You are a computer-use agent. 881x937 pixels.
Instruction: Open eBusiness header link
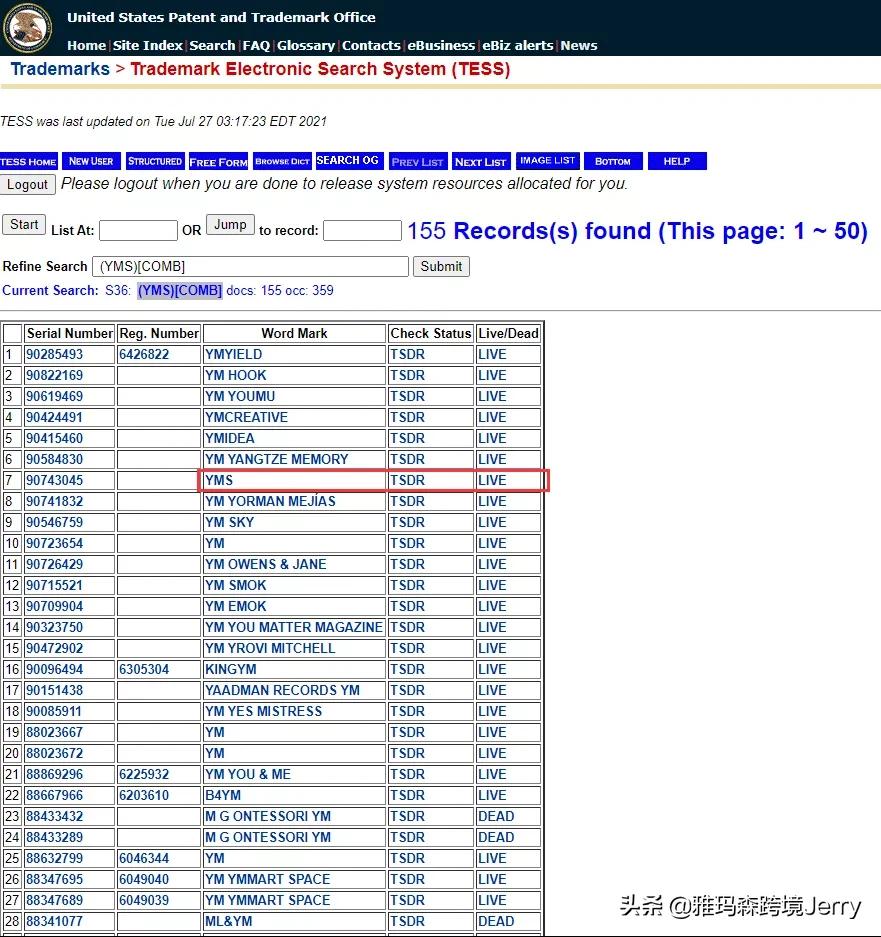pos(441,45)
